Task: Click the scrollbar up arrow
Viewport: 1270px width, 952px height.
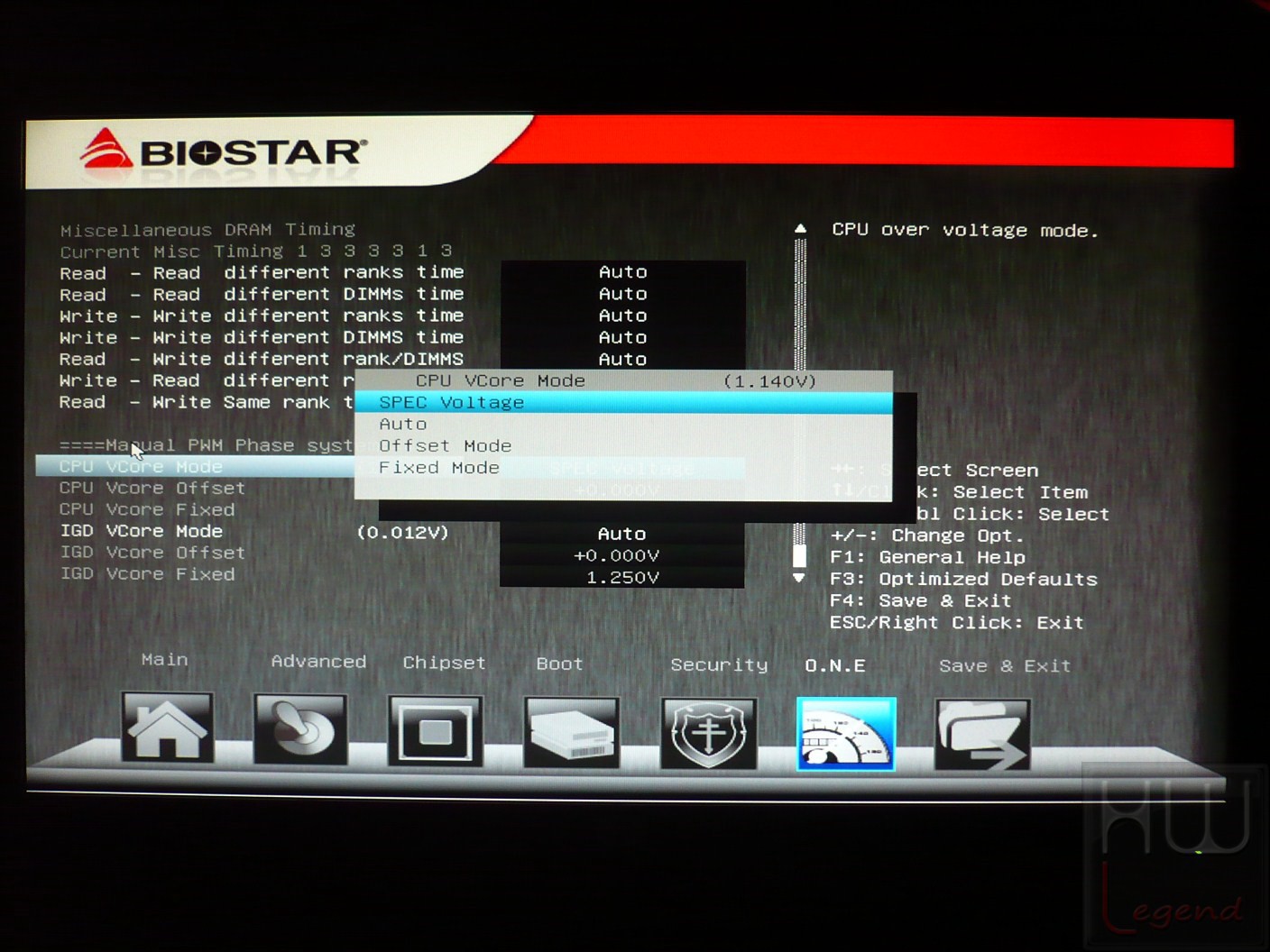Action: click(x=800, y=229)
